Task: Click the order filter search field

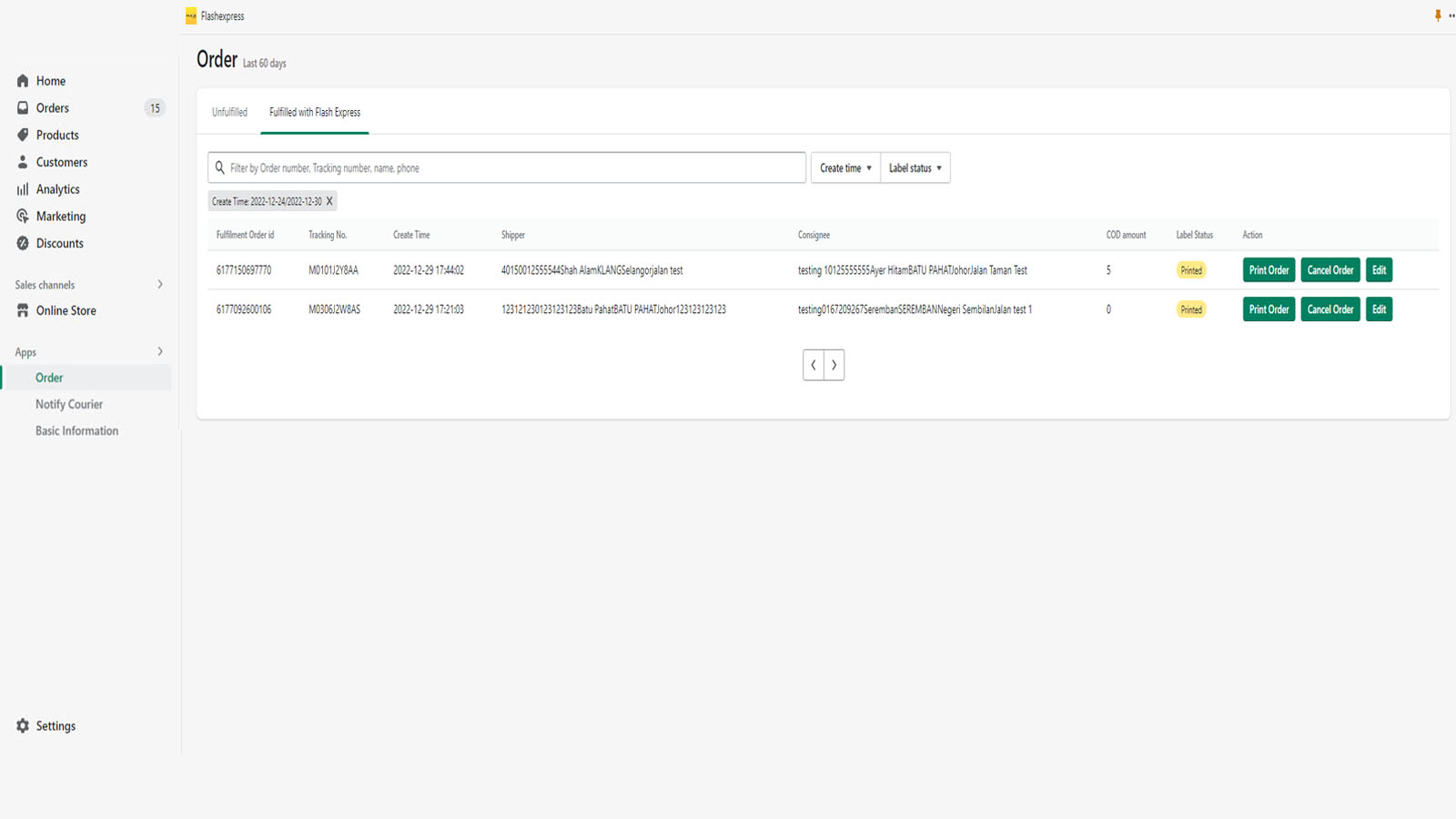Action: coord(507,167)
